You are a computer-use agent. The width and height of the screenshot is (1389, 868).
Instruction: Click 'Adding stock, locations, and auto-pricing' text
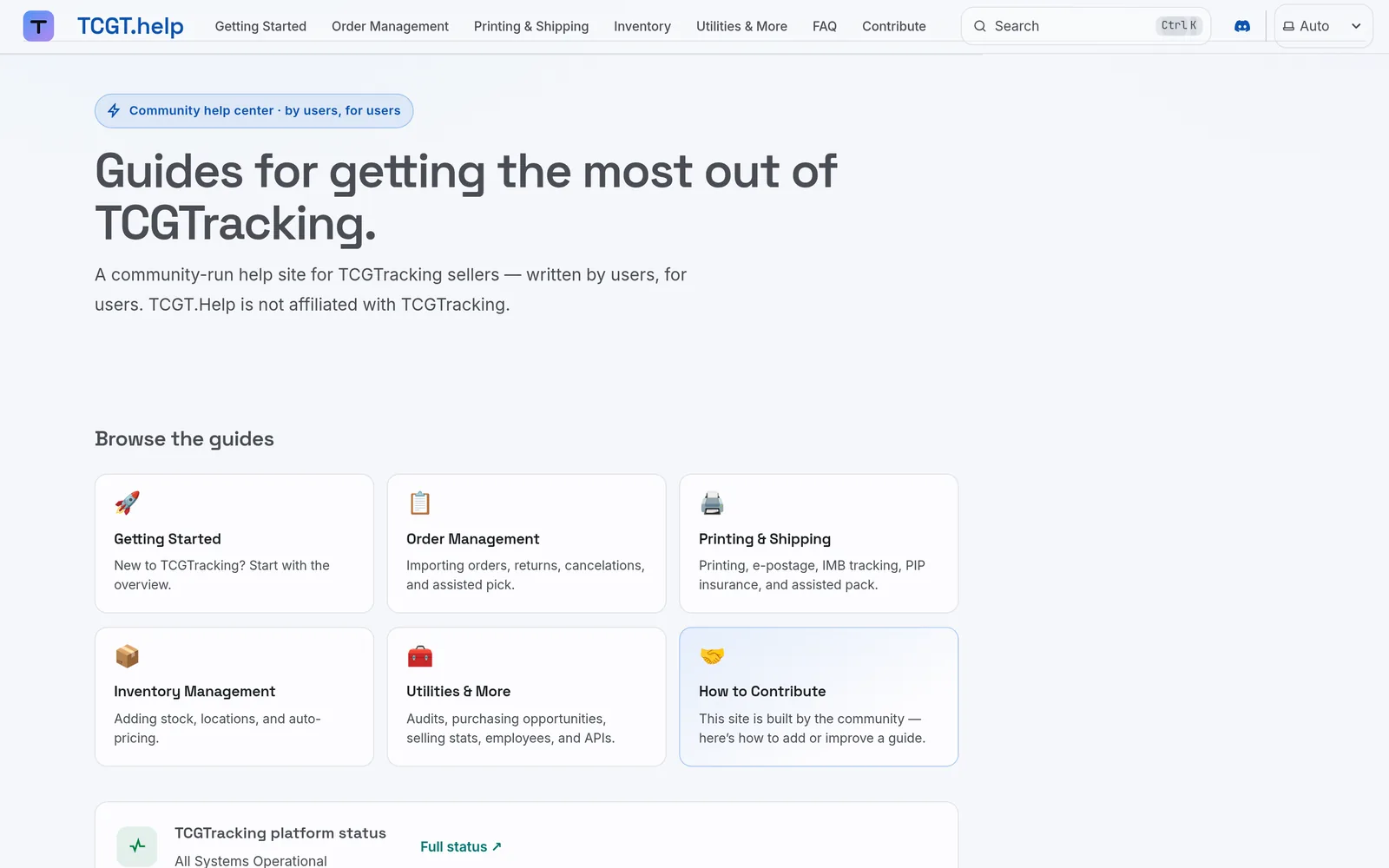click(217, 728)
